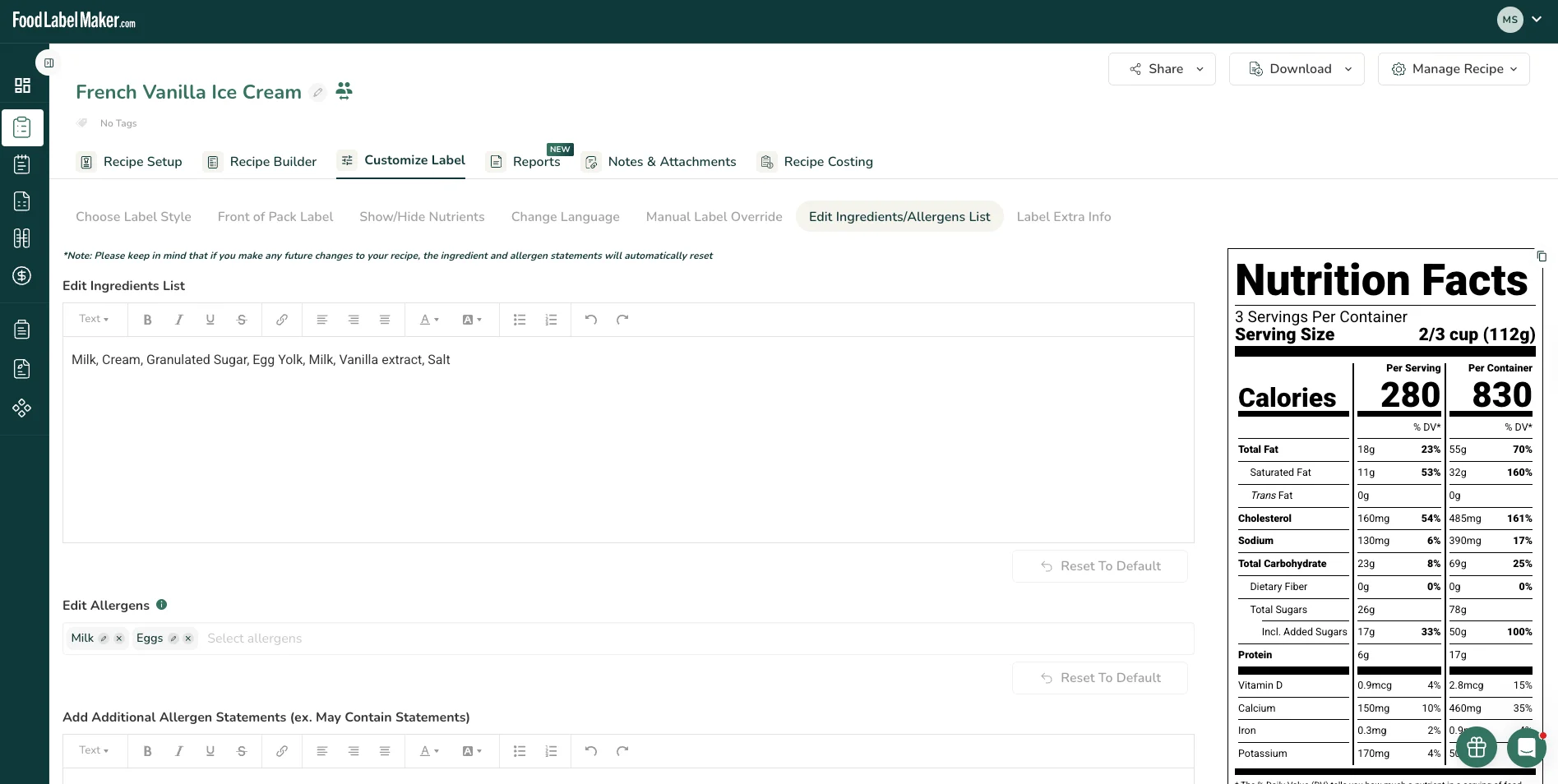Open the Download dropdown menu
This screenshot has height=784, width=1558.
point(1297,69)
